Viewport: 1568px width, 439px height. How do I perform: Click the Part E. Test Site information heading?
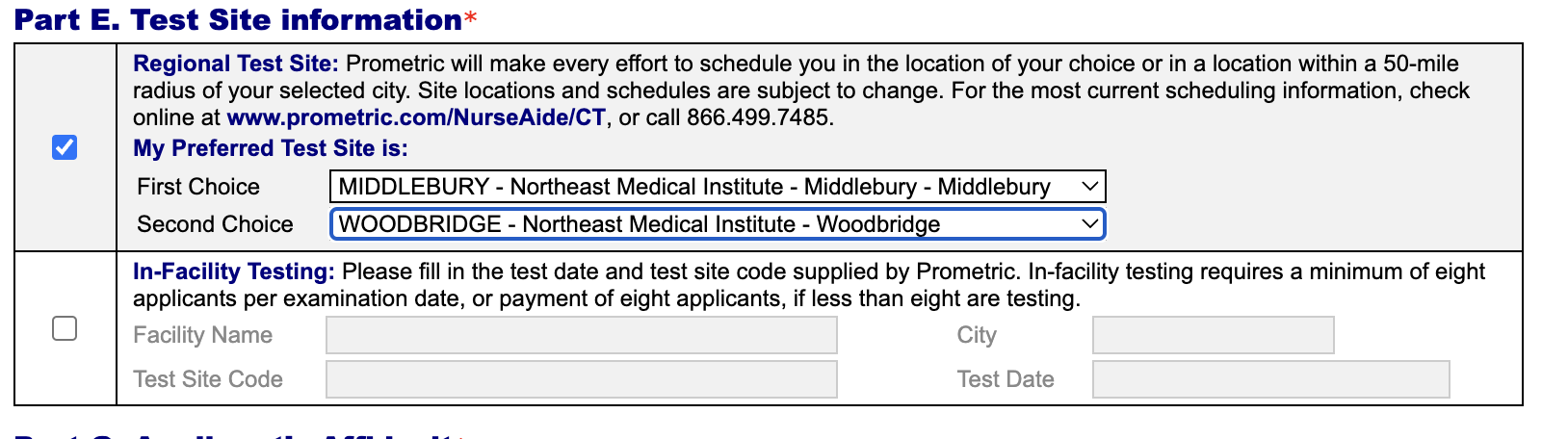[x=238, y=20]
